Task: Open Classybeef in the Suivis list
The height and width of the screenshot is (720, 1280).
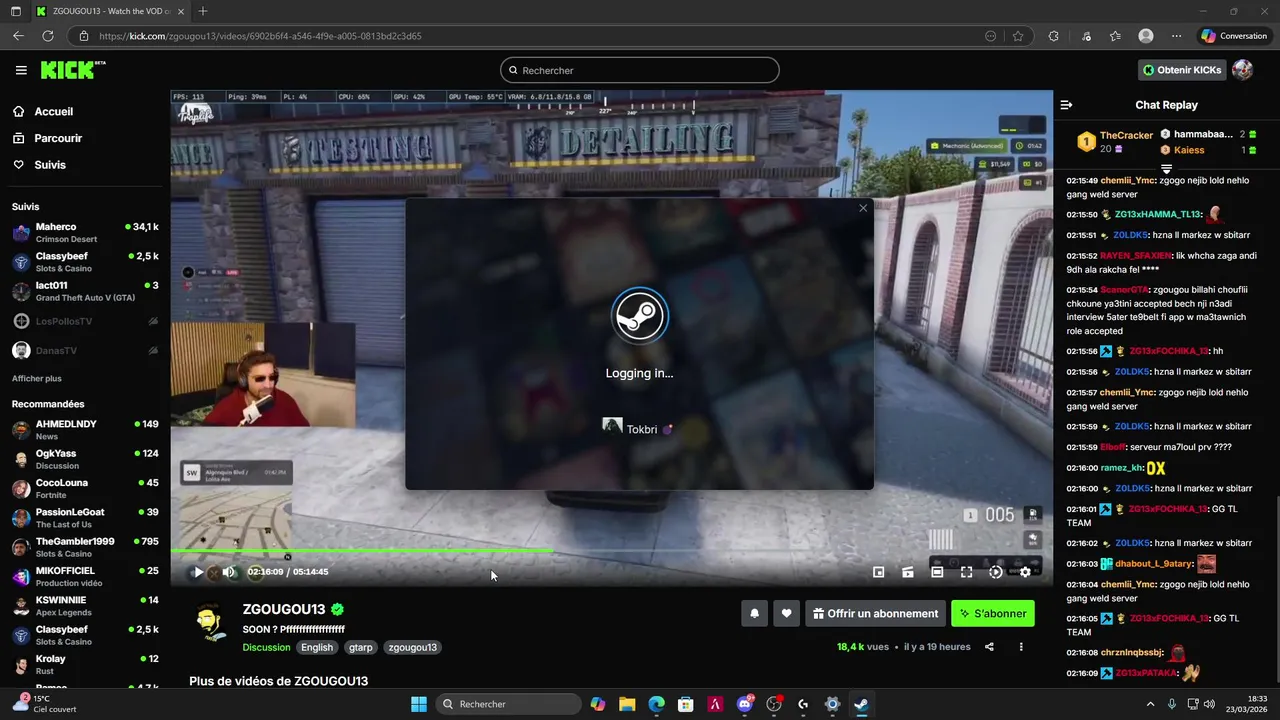Action: (85, 262)
